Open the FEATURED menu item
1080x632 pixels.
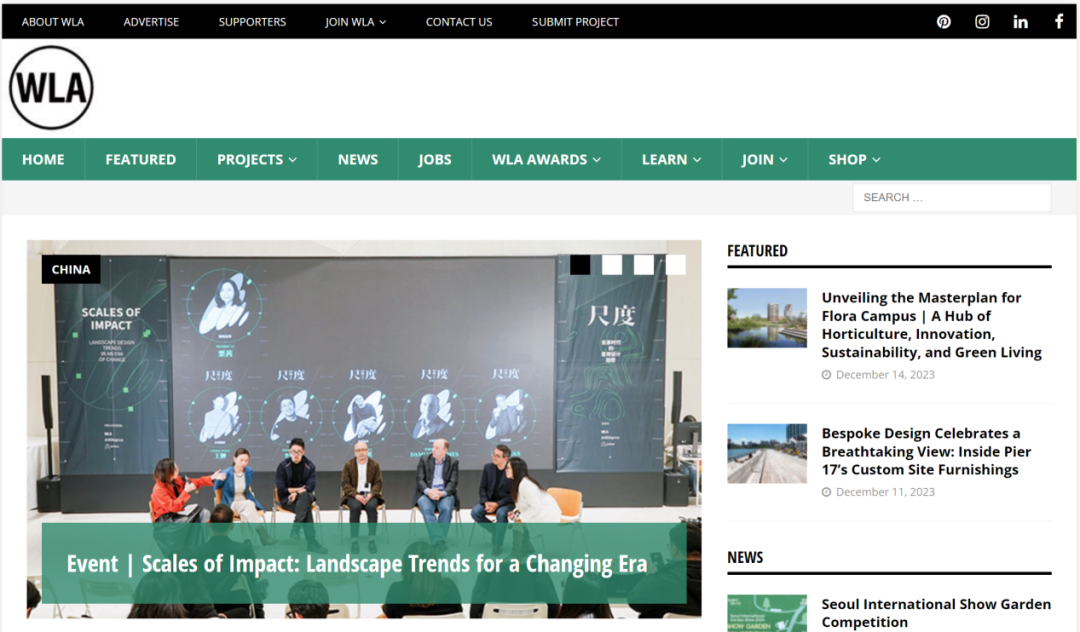141,160
